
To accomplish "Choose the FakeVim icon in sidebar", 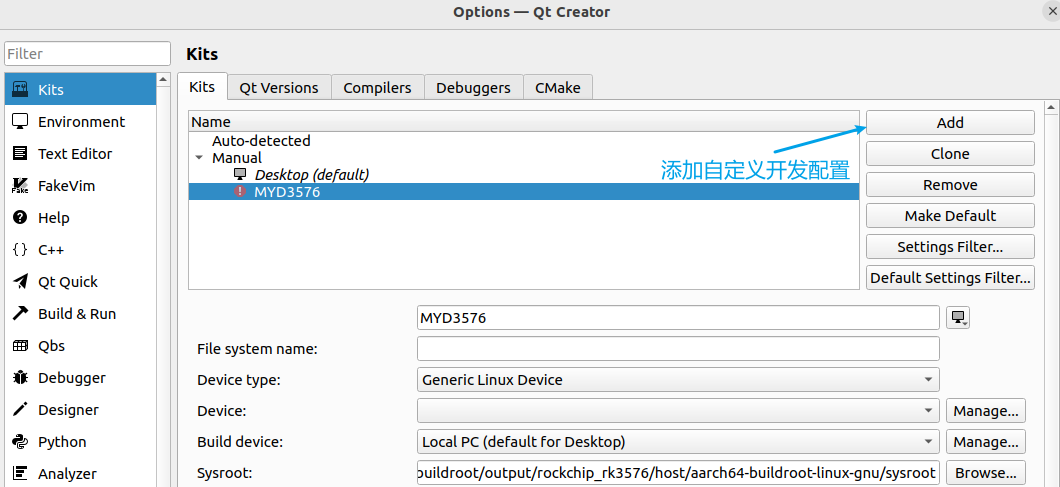I will [x=20, y=185].
